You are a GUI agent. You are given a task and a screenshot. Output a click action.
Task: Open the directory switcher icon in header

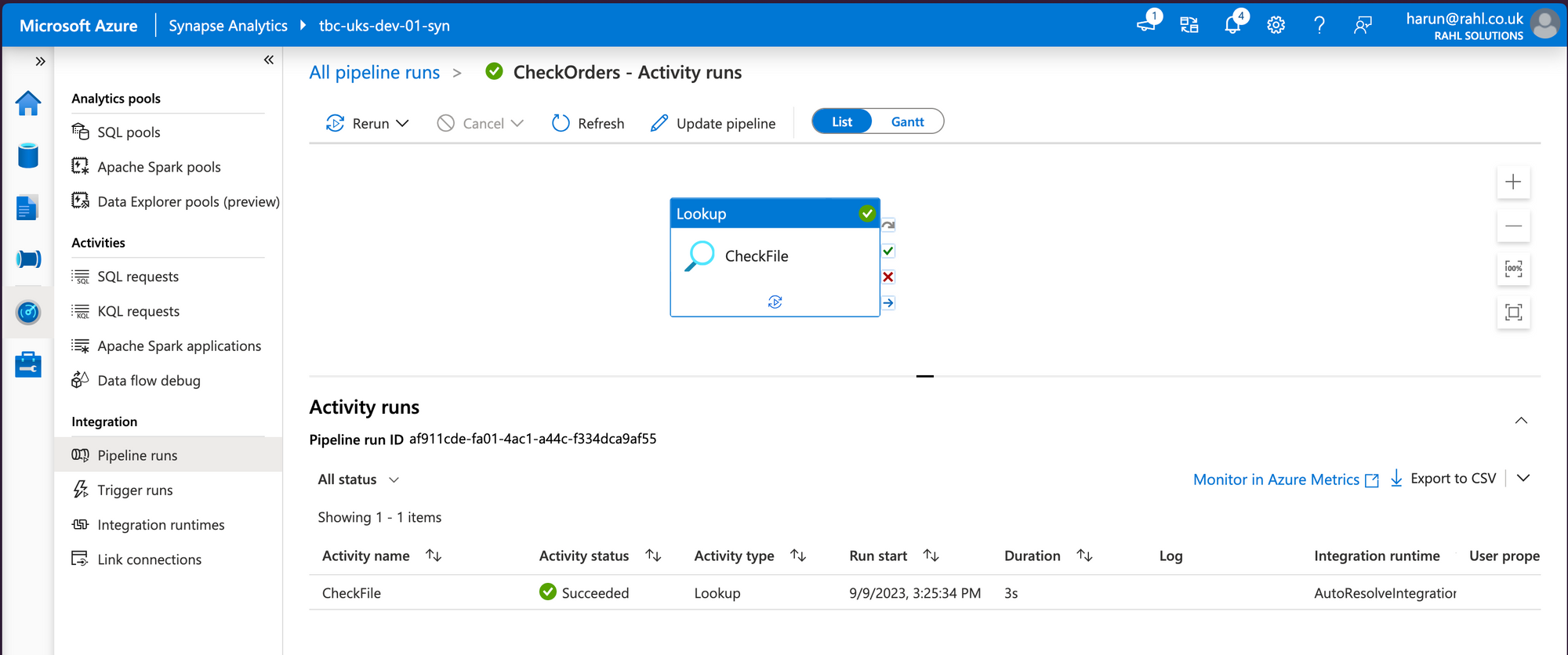[x=1189, y=25]
